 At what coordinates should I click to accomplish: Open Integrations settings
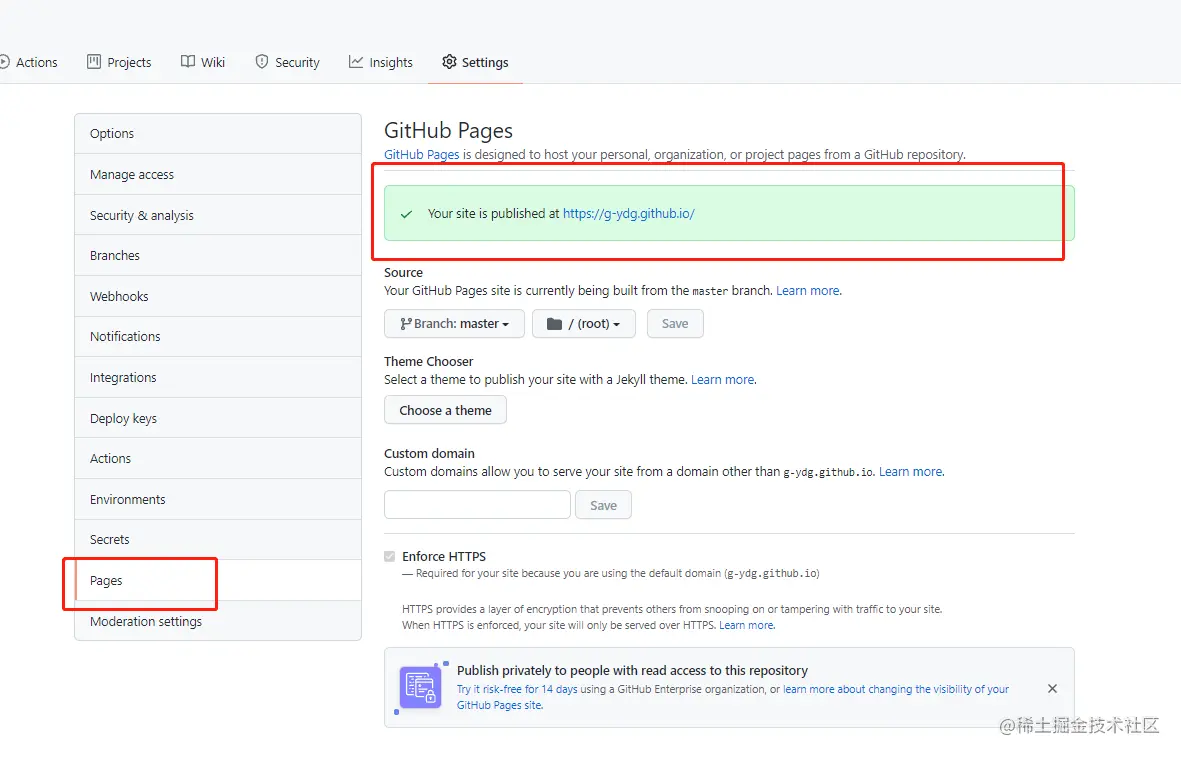click(218, 377)
